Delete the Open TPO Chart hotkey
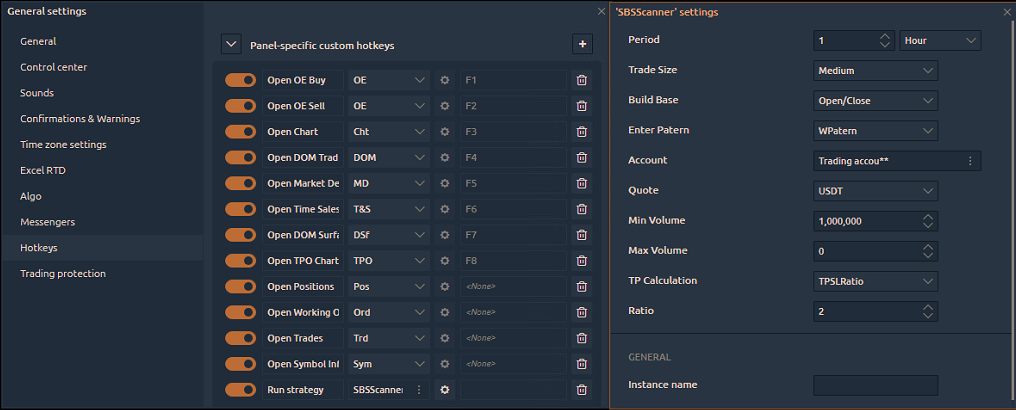Viewport: 1016px width, 410px height. (x=581, y=261)
